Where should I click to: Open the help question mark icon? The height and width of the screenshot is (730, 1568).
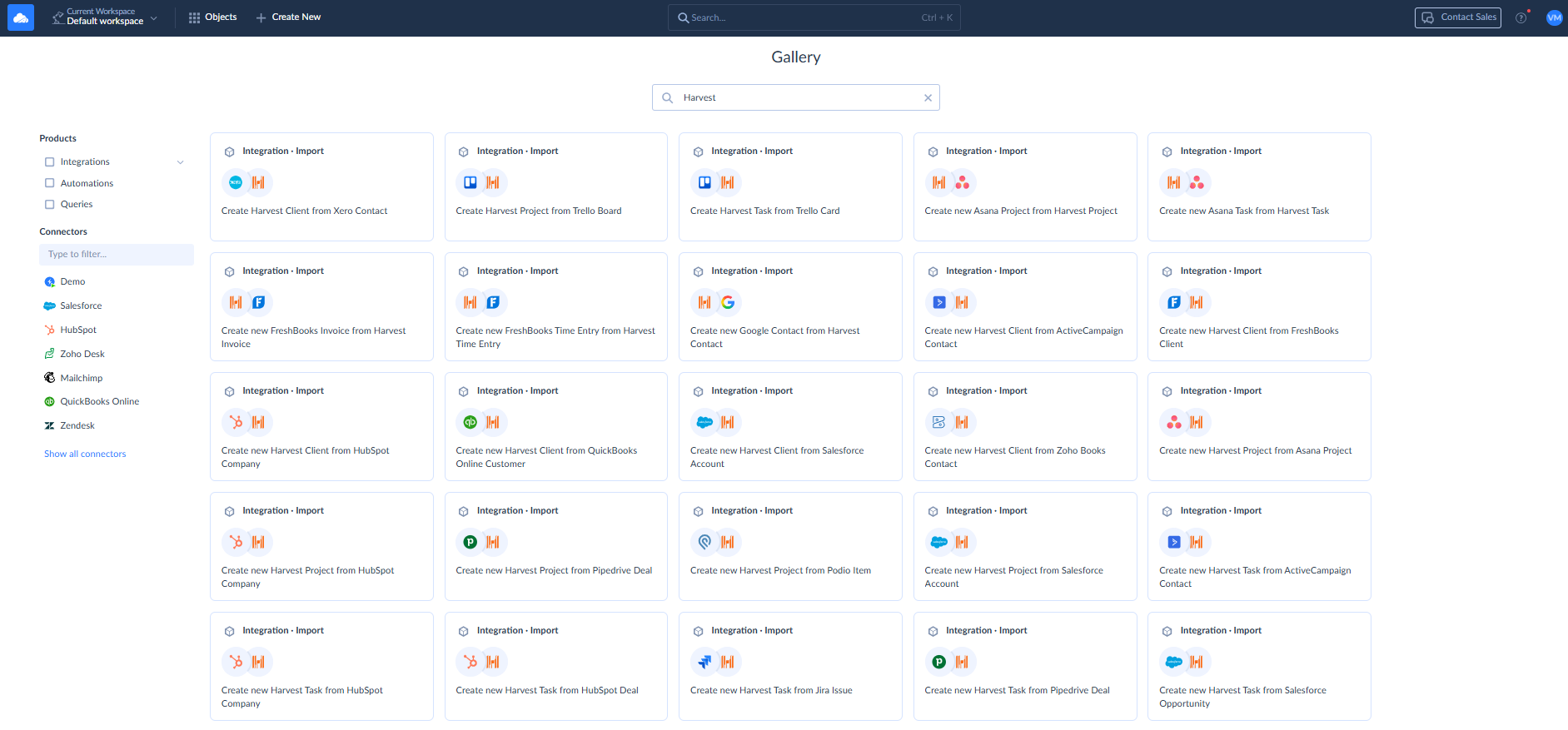pos(1521,17)
